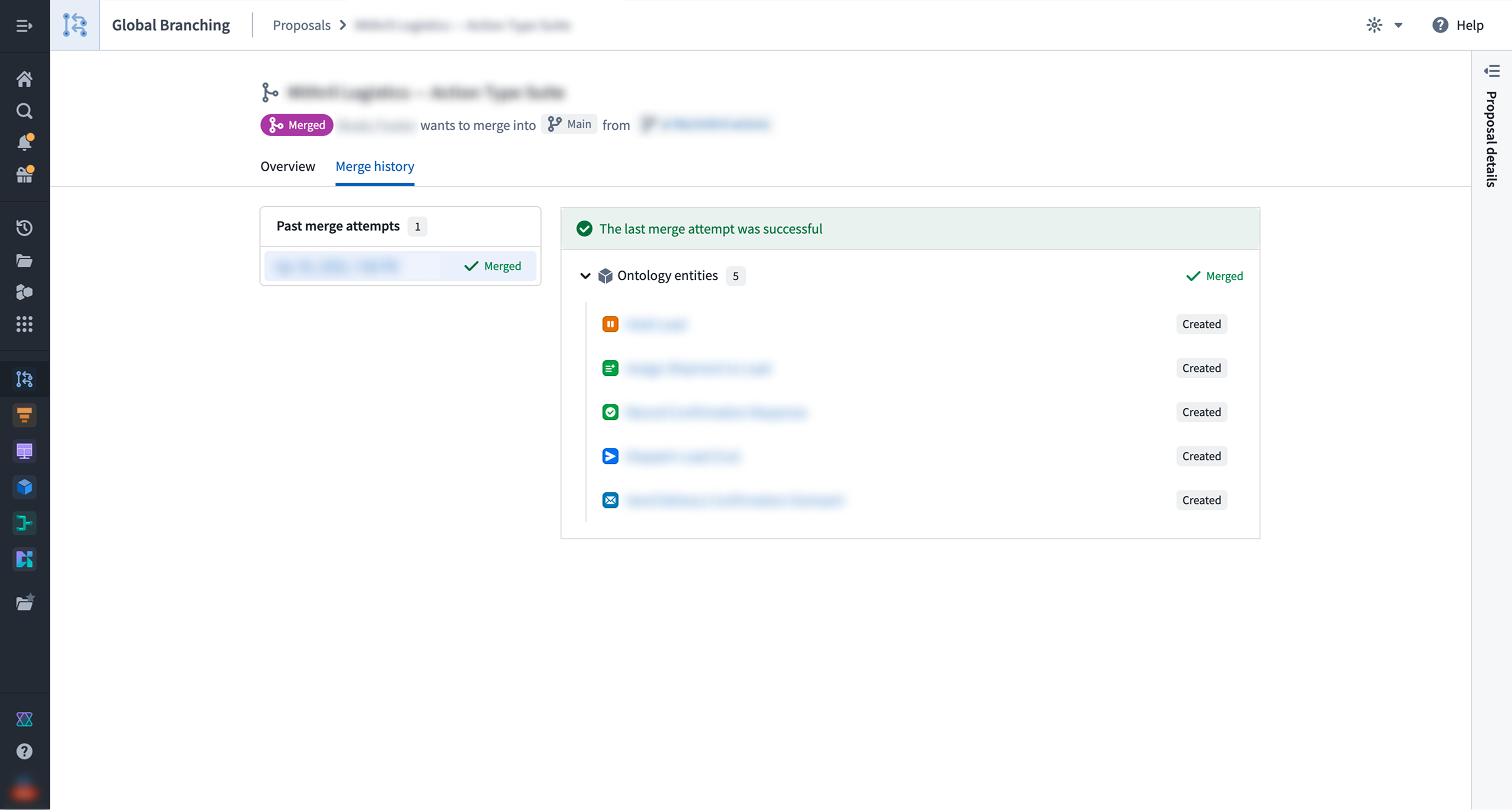Screen dimensions: 1512x810
Task: Open the favorites folder star icon
Action: 24,602
